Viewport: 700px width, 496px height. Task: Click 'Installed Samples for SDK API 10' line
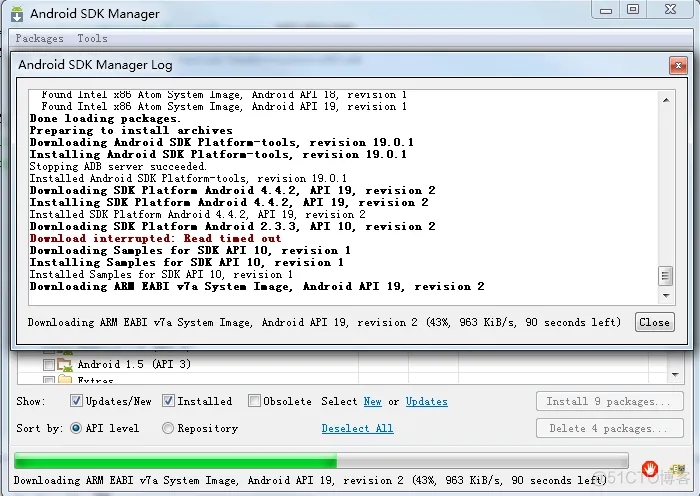[161, 275]
